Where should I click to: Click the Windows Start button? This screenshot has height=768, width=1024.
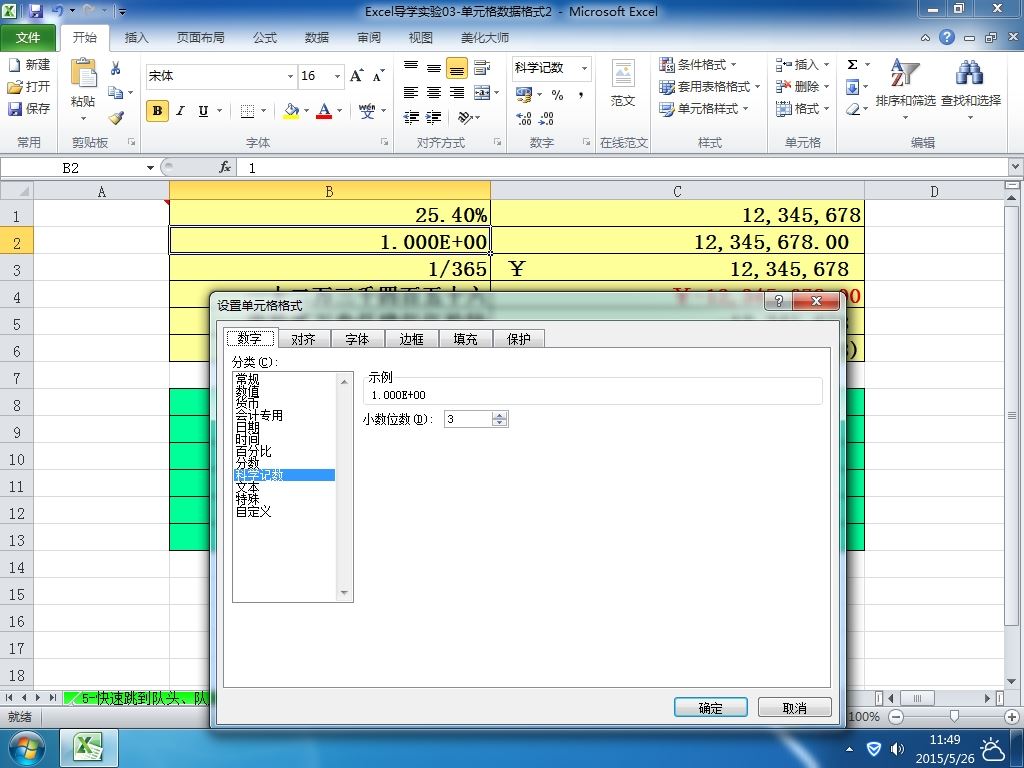(26, 748)
